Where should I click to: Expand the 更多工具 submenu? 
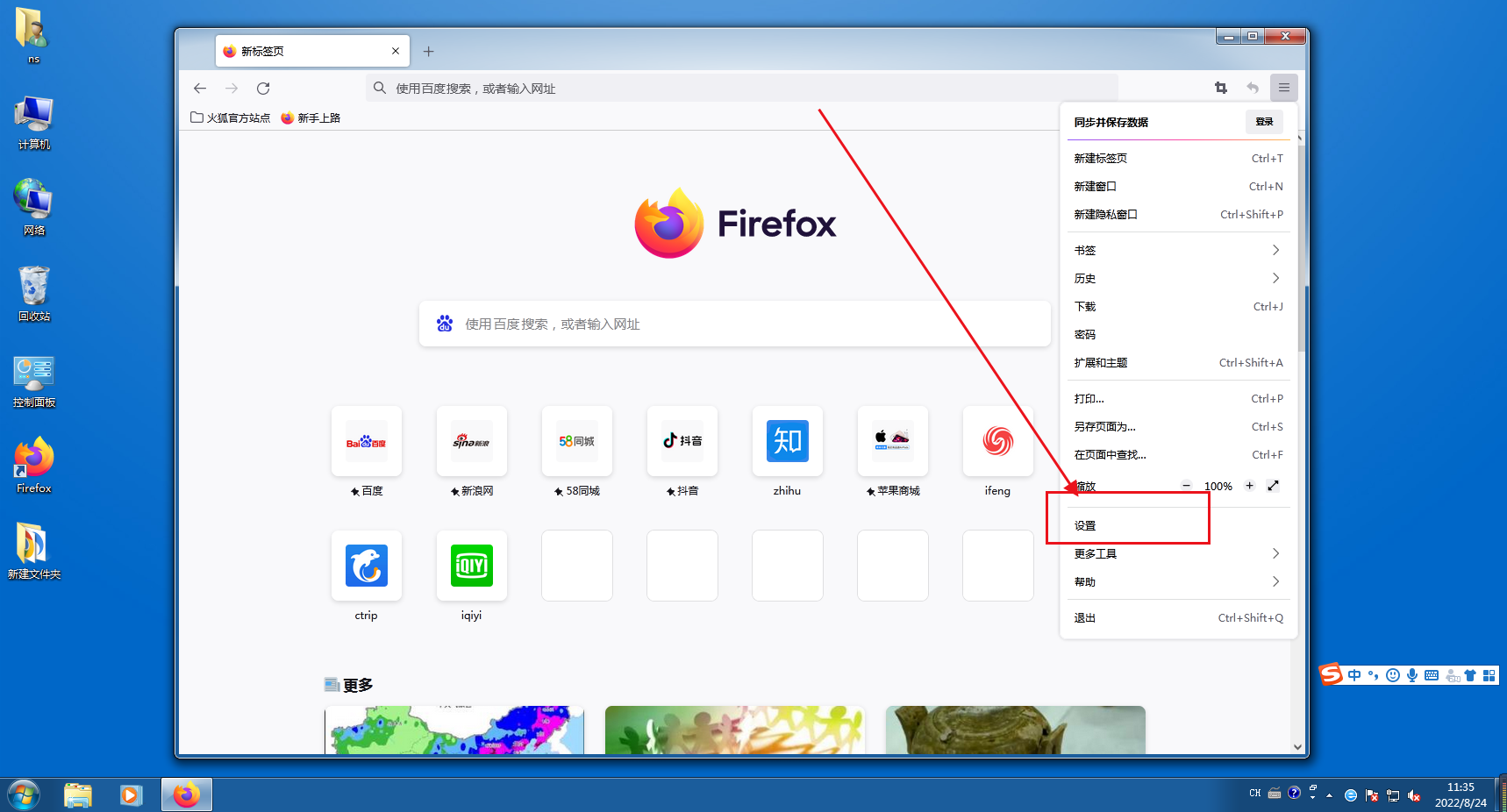pos(1178,554)
